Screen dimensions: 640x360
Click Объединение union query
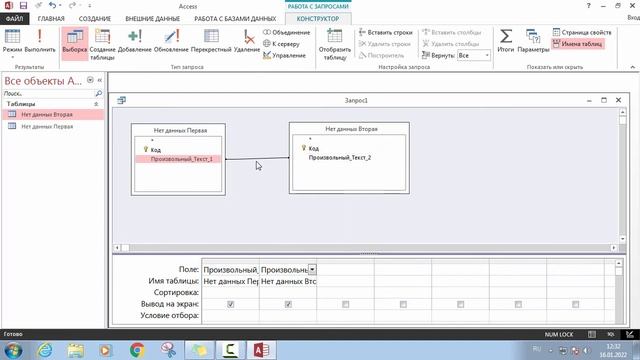(287, 32)
